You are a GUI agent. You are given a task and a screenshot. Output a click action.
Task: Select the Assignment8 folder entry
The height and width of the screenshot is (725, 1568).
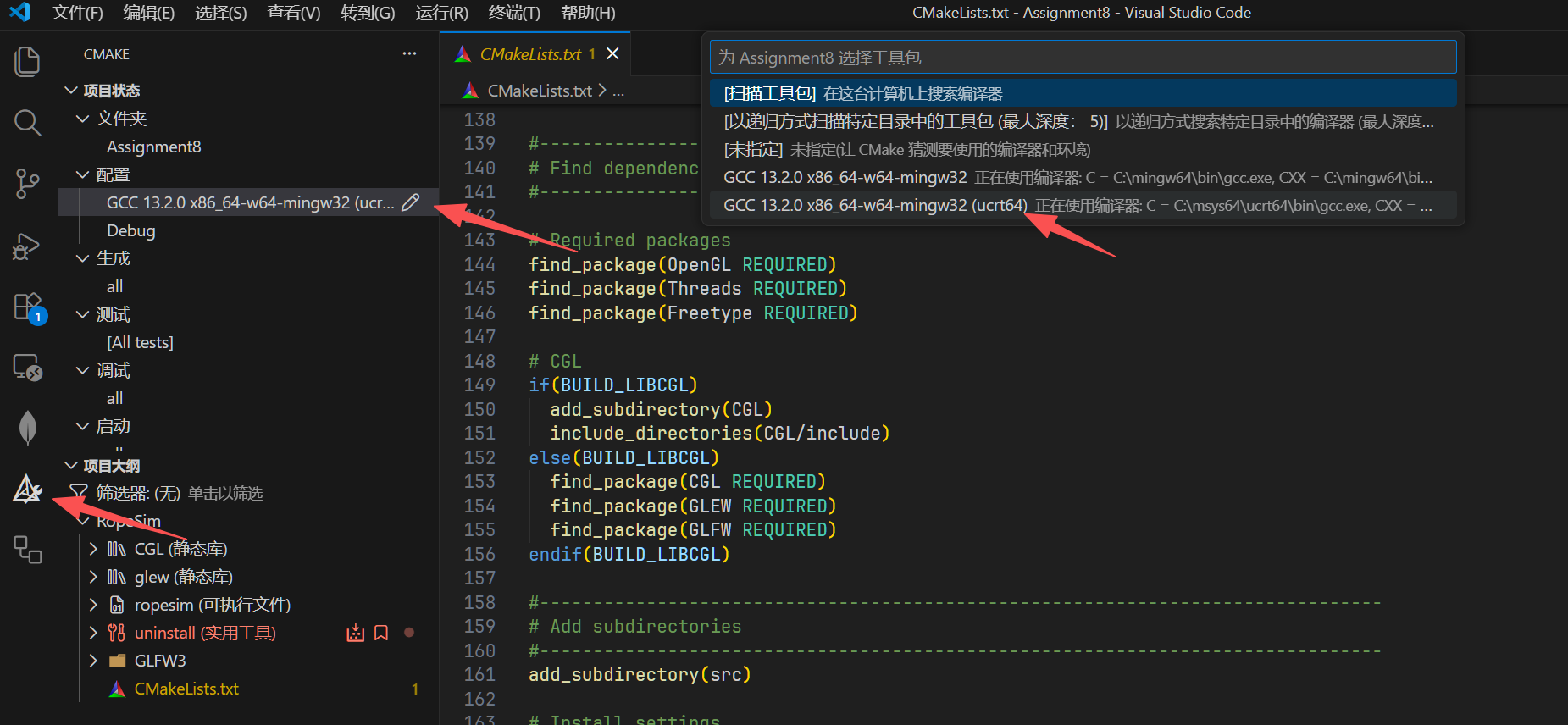click(153, 147)
